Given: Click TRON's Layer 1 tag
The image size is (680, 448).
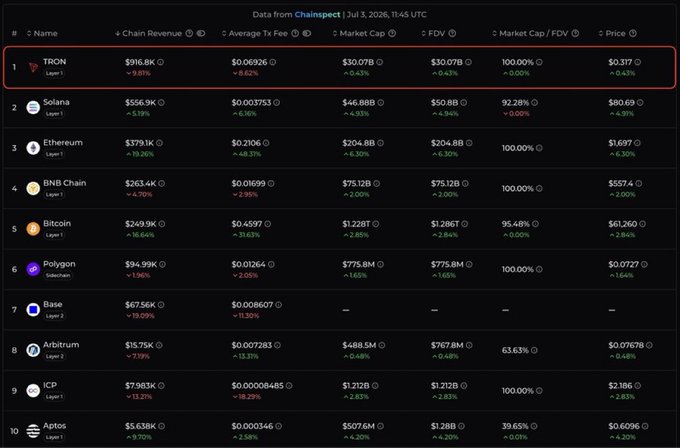Looking at the screenshot, I should [54, 73].
